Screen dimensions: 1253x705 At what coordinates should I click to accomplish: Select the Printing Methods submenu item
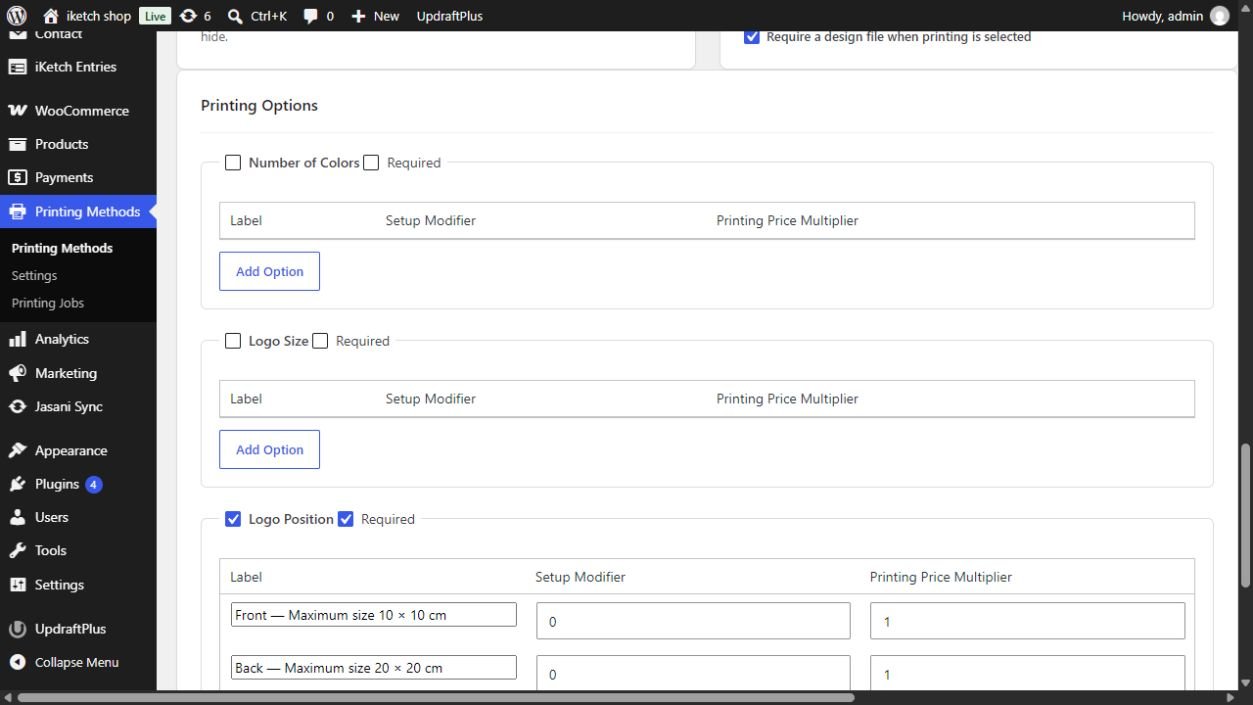(62, 248)
